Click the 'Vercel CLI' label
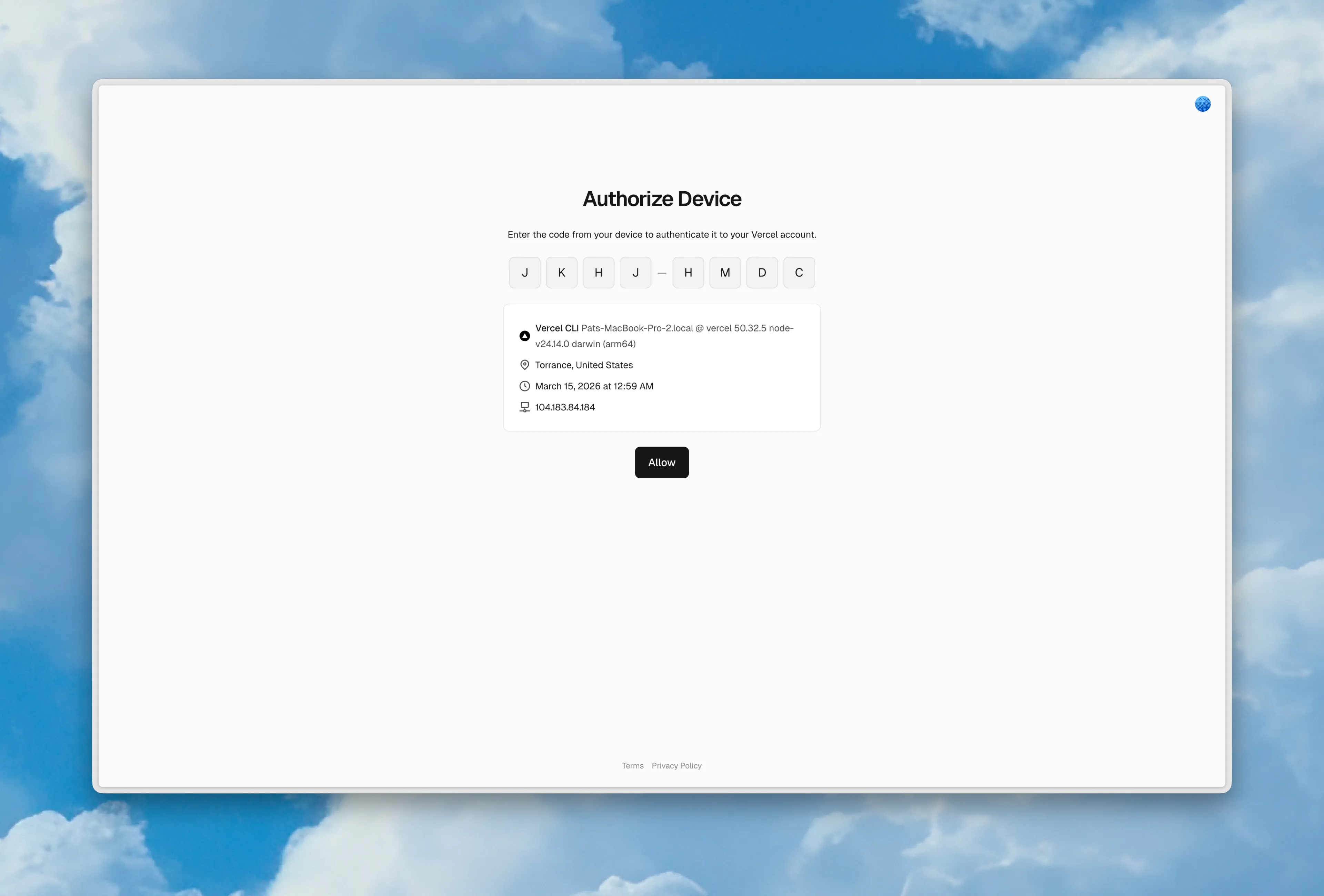This screenshot has width=1324, height=896. click(556, 328)
